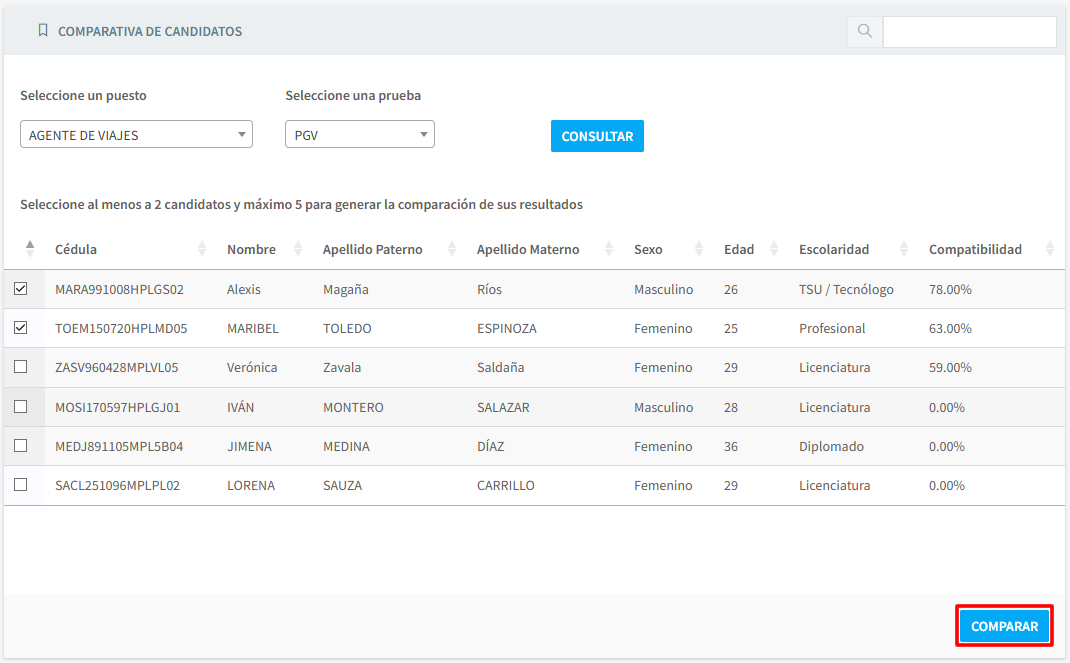This screenshot has width=1070, height=663.
Task: Click the first column header sort arrow
Action: point(30,248)
